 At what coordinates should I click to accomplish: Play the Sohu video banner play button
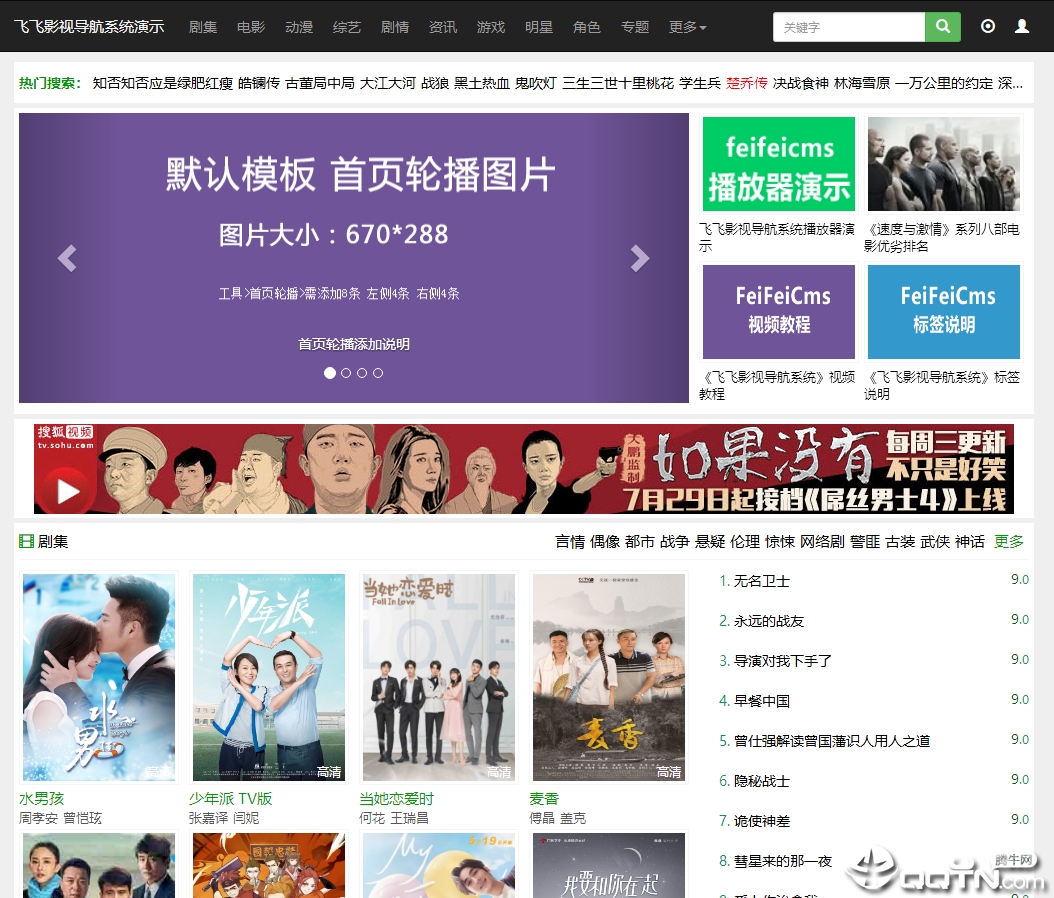point(66,491)
